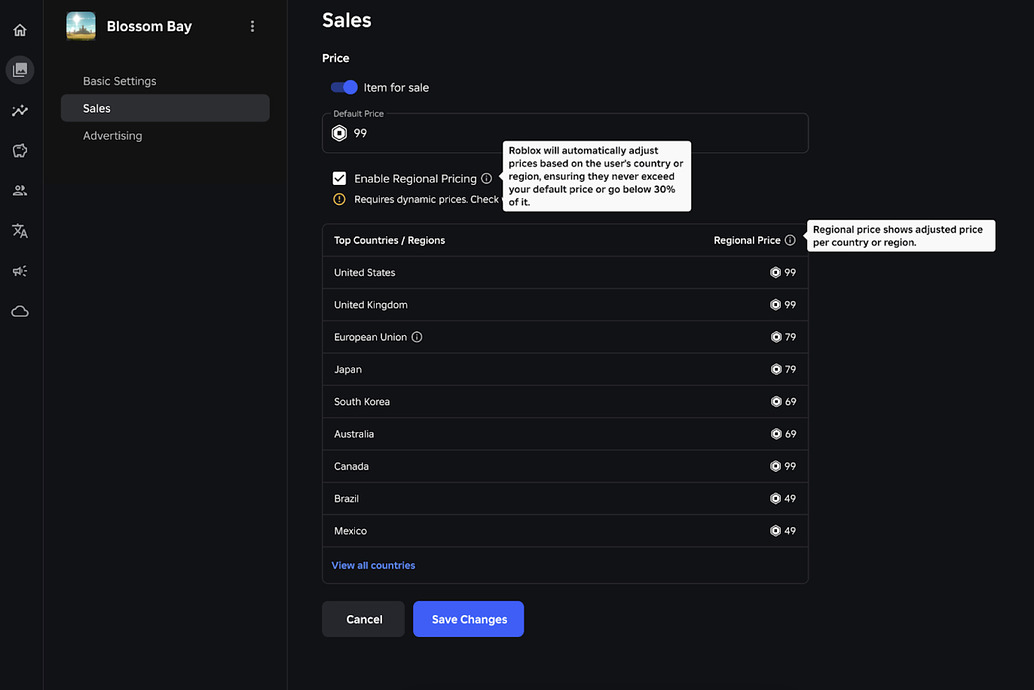Click the megaphone Advertising icon

[x=19, y=270]
